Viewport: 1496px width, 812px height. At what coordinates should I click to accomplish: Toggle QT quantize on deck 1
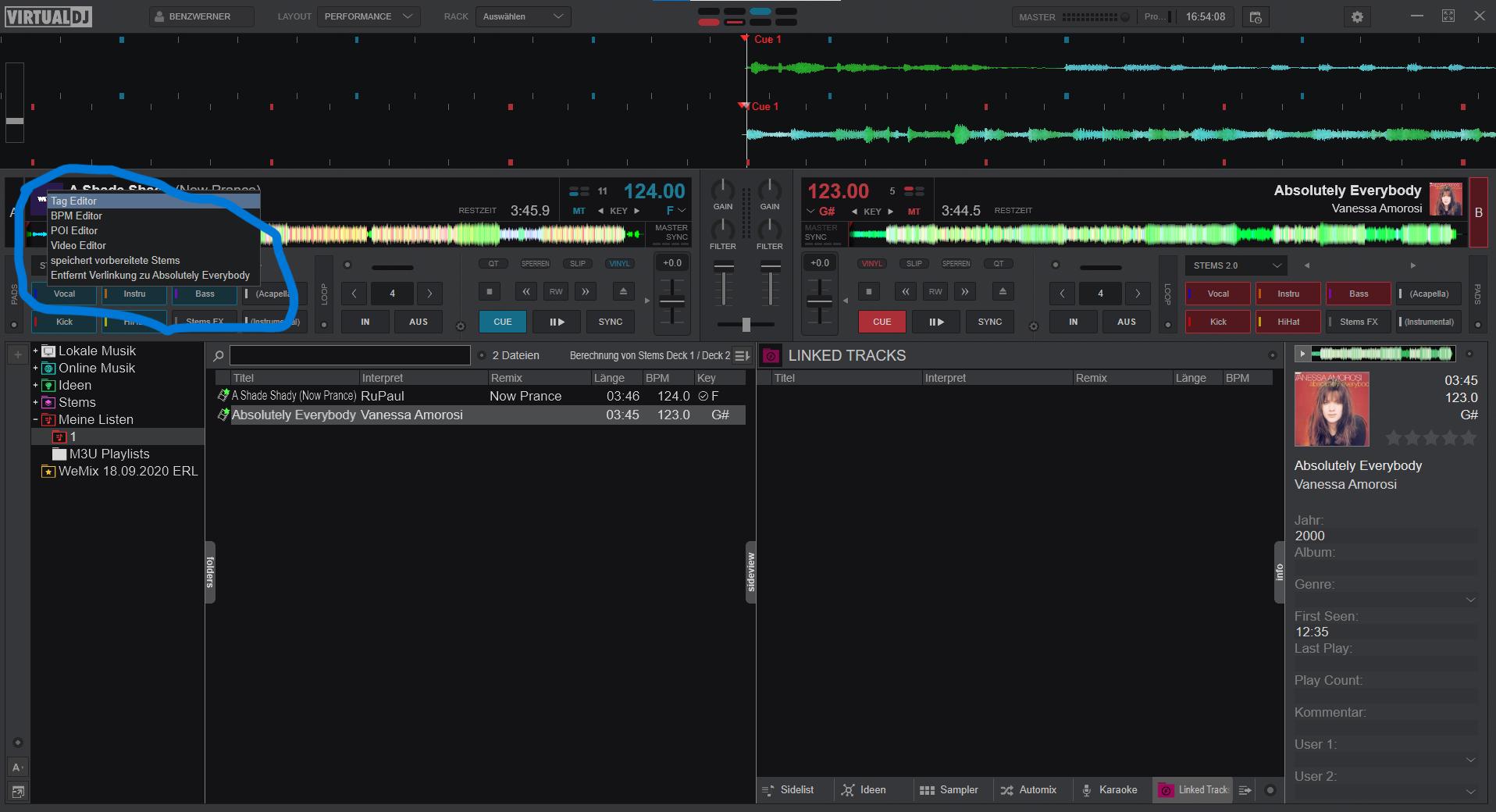tap(493, 264)
